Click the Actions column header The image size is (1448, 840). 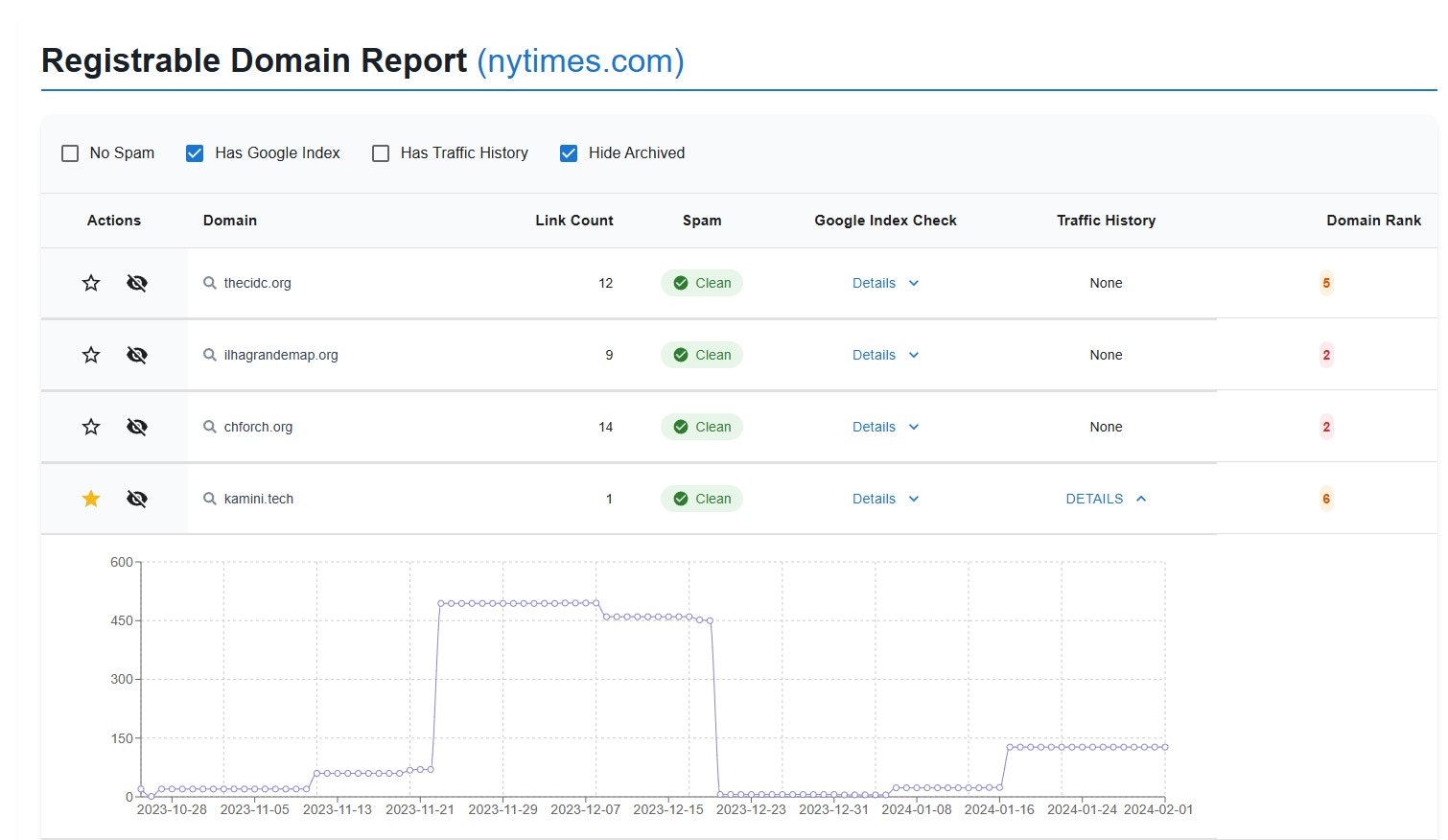[114, 221]
